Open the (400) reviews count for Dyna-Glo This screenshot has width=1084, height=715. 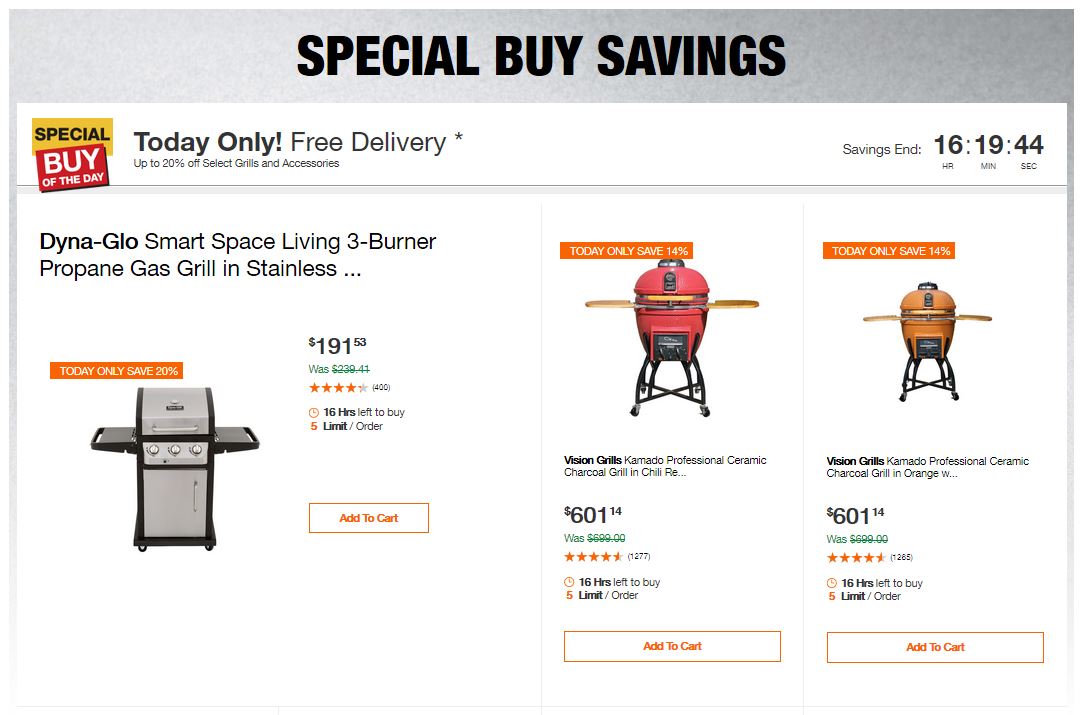click(x=381, y=388)
